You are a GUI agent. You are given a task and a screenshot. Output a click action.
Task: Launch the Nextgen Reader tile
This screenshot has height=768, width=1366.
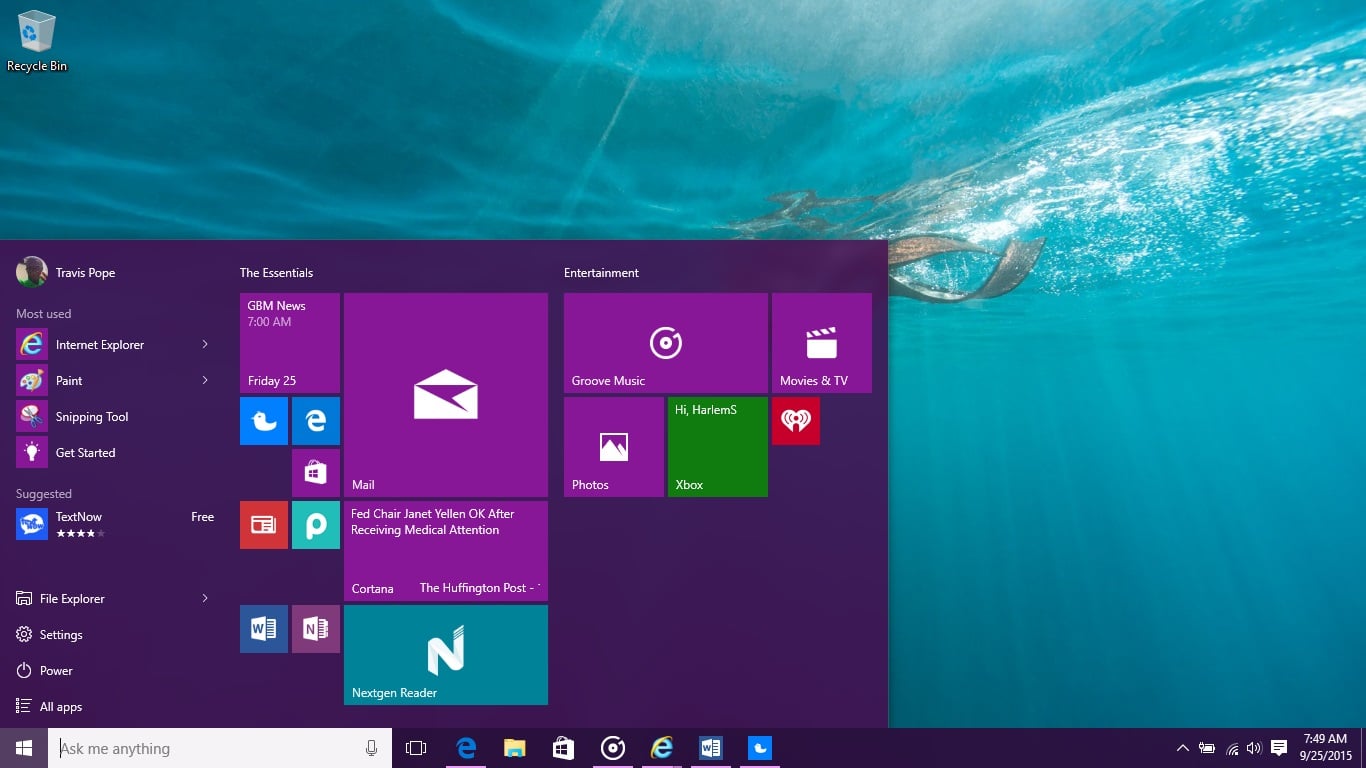[x=445, y=655]
